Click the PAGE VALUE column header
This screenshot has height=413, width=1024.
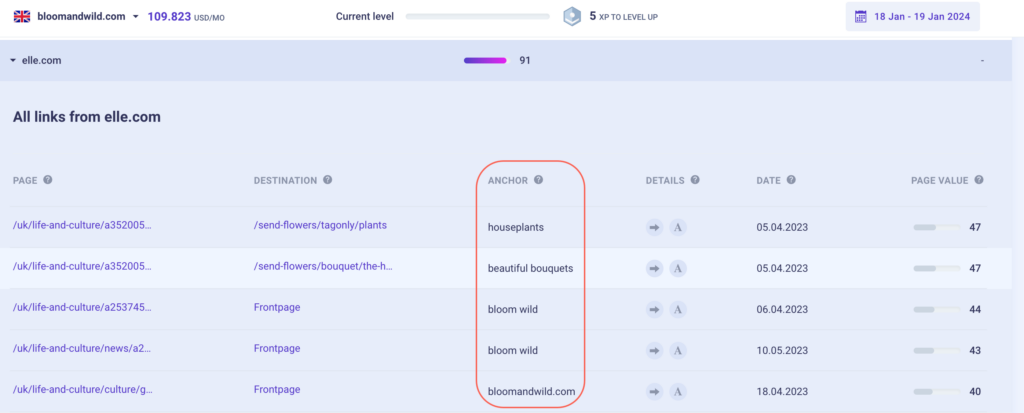click(x=940, y=180)
